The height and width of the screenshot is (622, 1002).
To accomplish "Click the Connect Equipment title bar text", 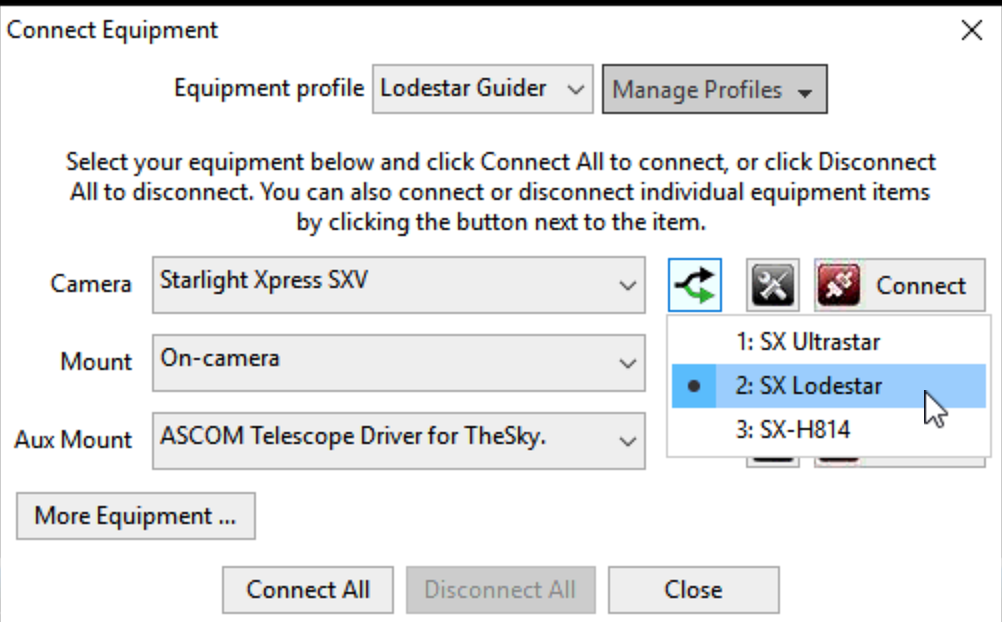I will point(112,30).
